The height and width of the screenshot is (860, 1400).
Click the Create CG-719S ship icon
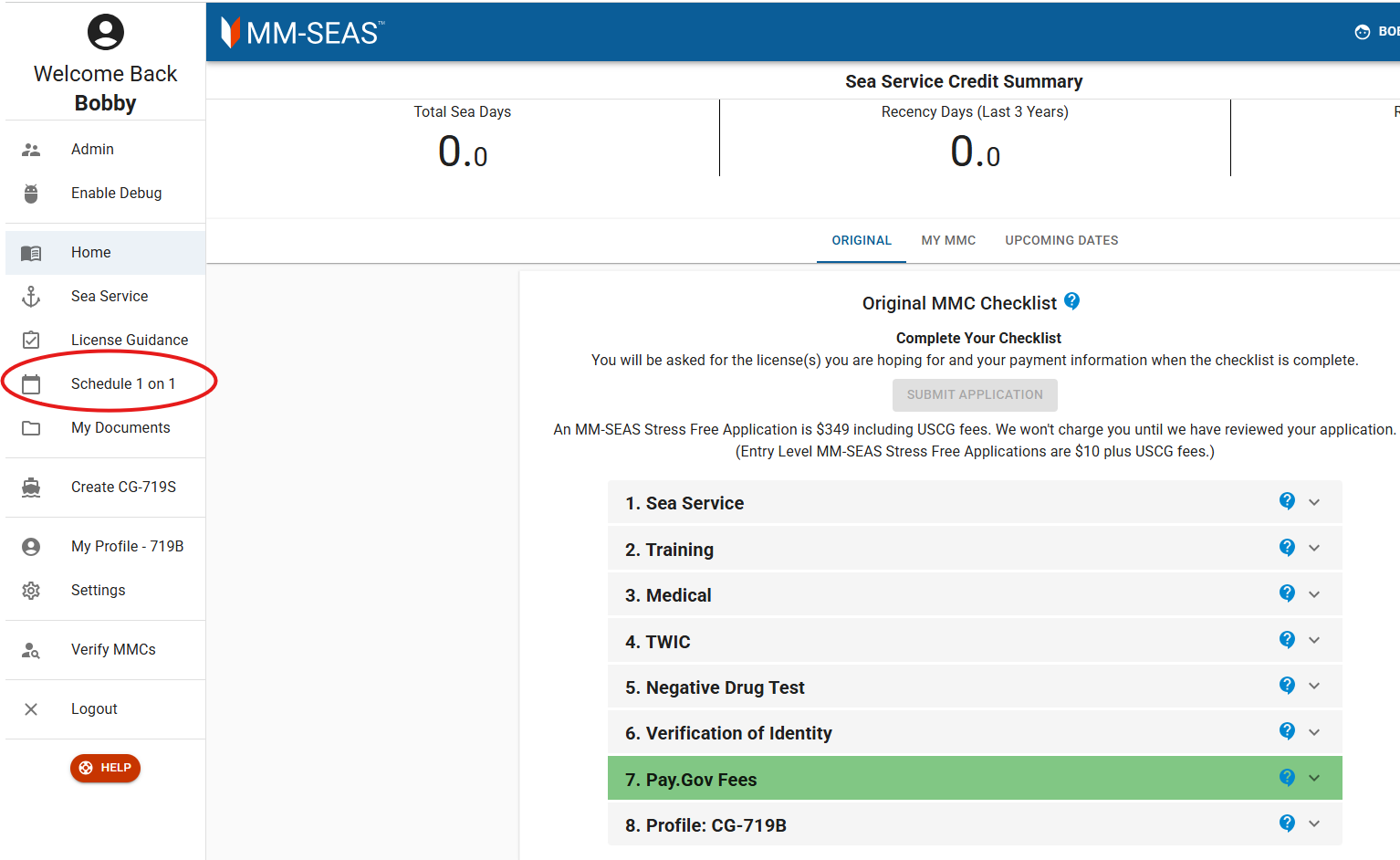click(31, 488)
